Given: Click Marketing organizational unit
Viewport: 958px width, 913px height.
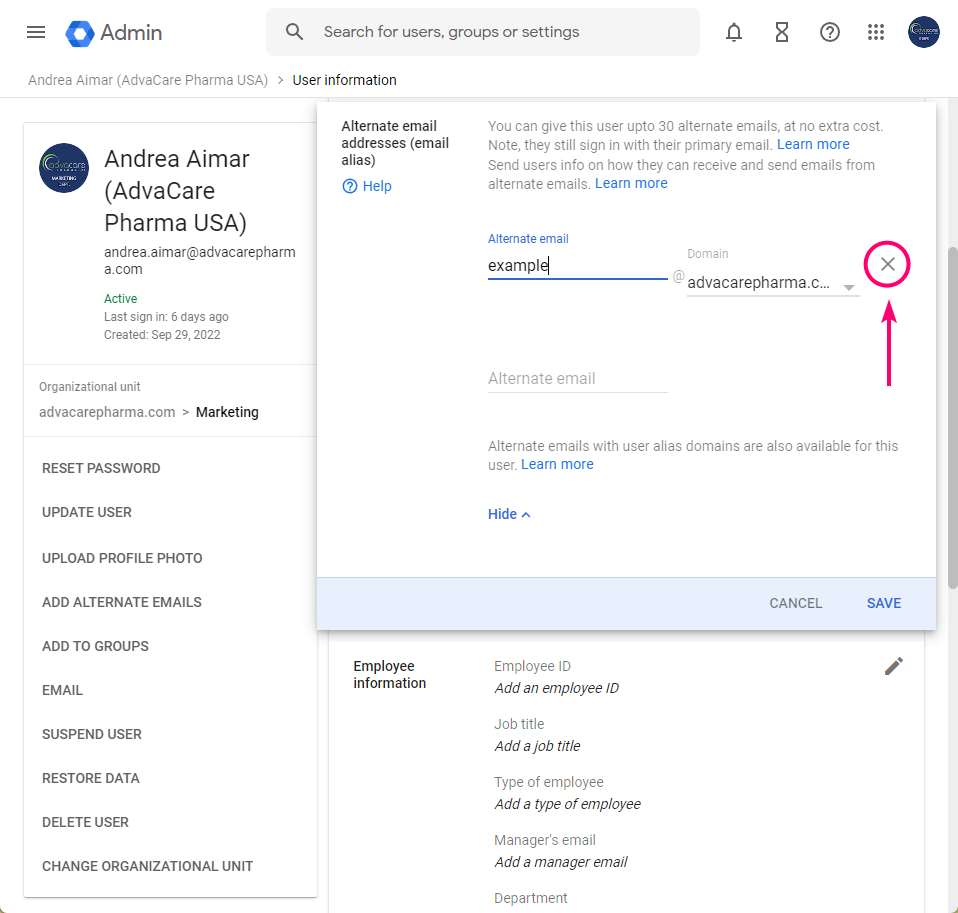Looking at the screenshot, I should (227, 412).
